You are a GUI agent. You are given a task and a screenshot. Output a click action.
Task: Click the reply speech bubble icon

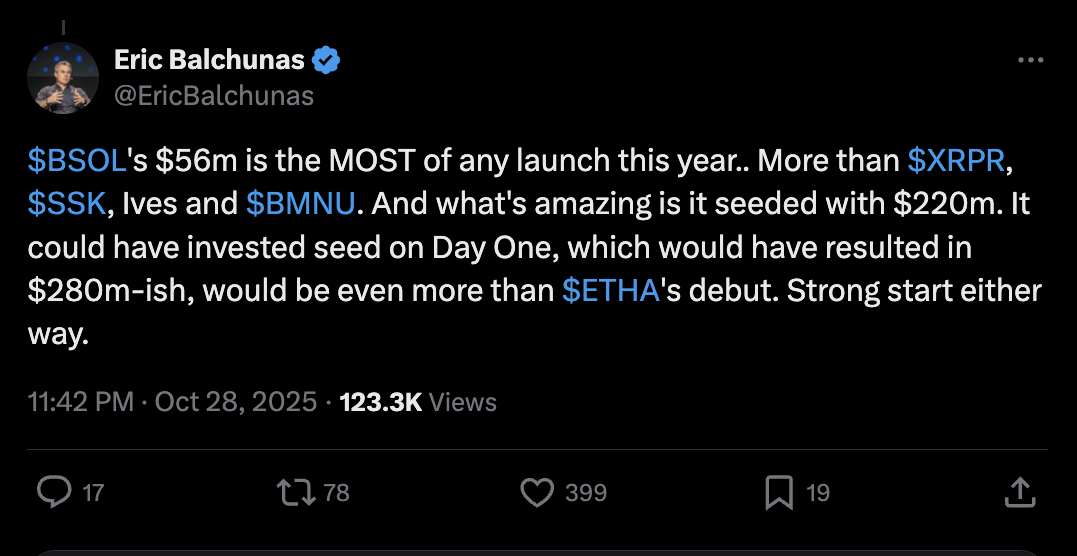click(x=54, y=492)
